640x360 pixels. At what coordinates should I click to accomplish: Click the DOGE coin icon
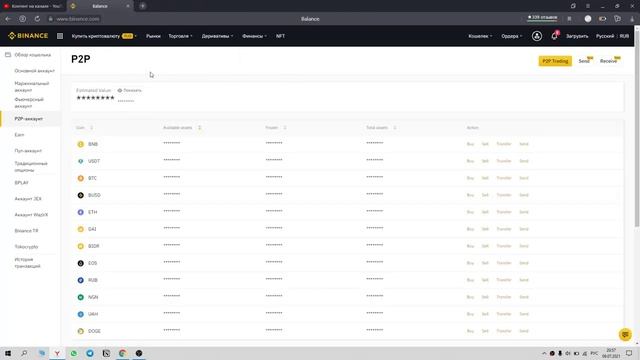(80, 331)
